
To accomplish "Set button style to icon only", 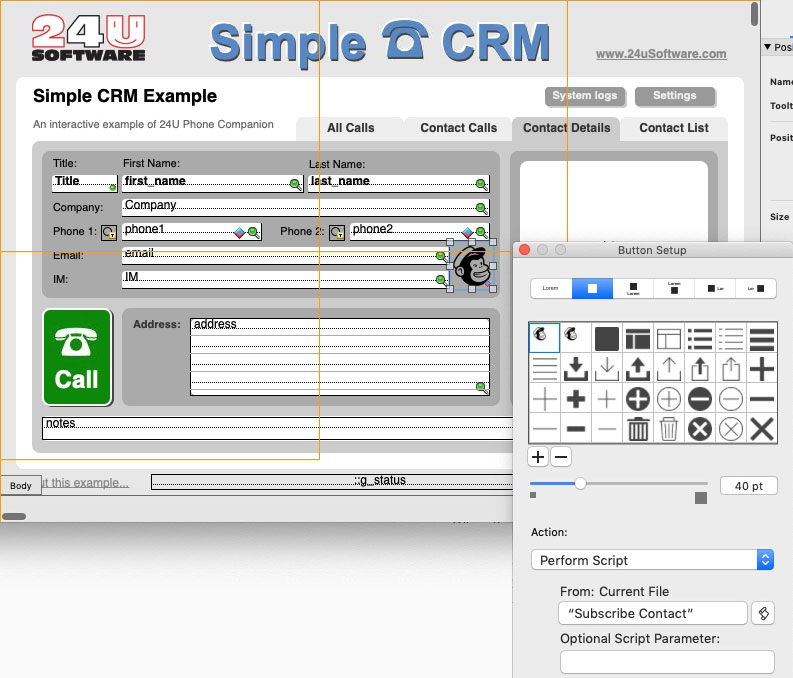I will [592, 288].
